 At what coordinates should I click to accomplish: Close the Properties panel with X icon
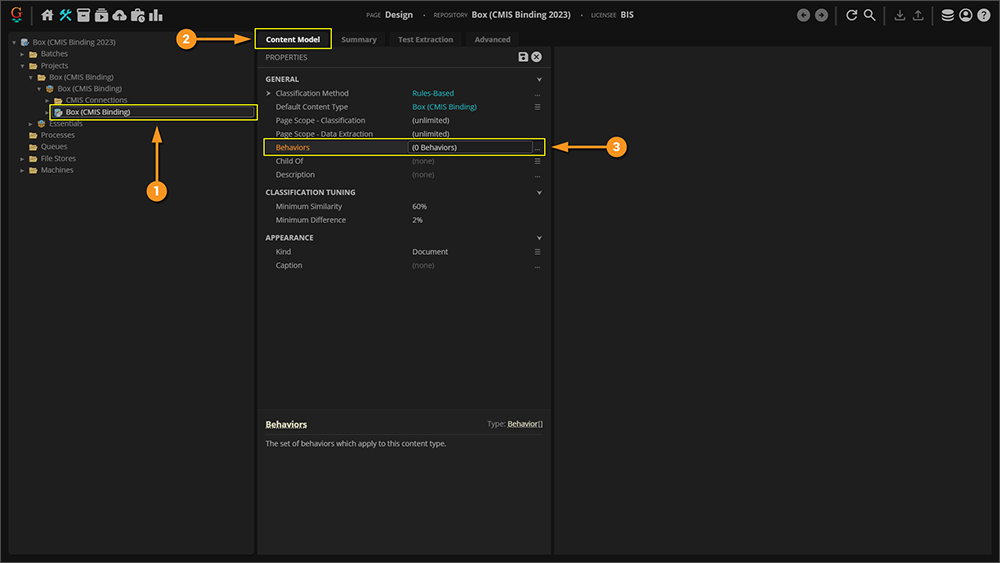pos(537,58)
